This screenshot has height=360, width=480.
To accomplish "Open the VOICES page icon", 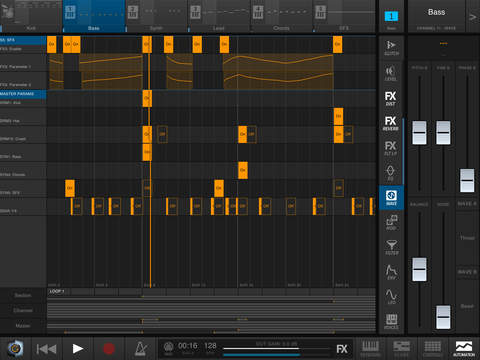I will pyautogui.click(x=391, y=321).
